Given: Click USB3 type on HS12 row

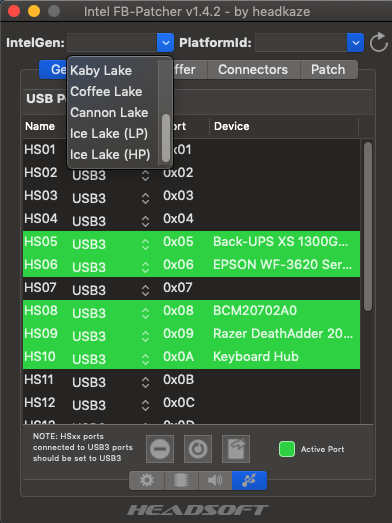Looking at the screenshot, I should (89, 405).
